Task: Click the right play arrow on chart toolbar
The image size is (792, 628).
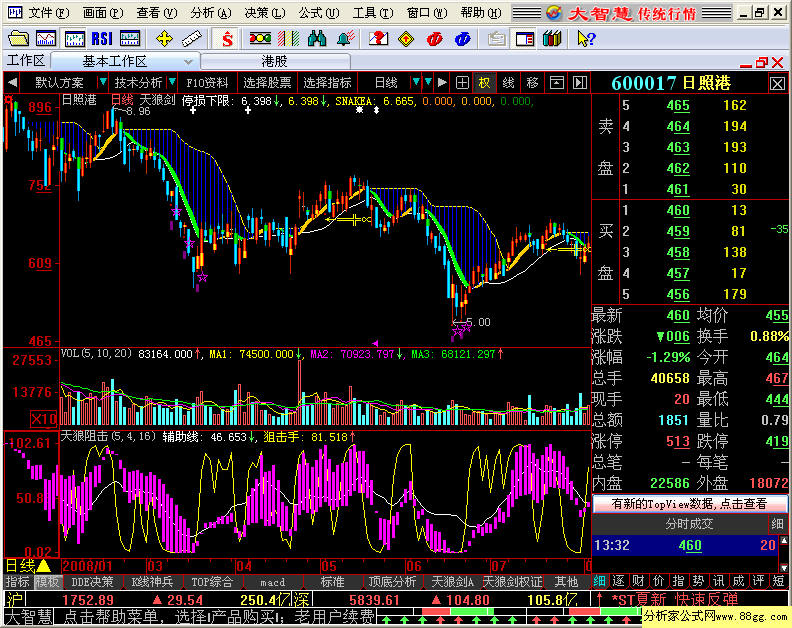Action: point(442,82)
